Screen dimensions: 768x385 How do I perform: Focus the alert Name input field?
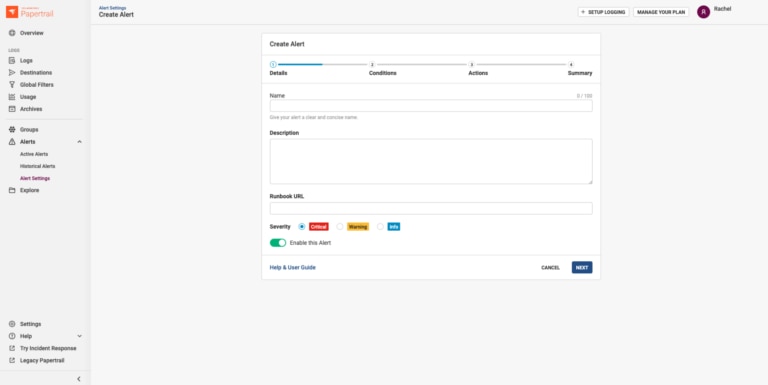[x=431, y=106]
